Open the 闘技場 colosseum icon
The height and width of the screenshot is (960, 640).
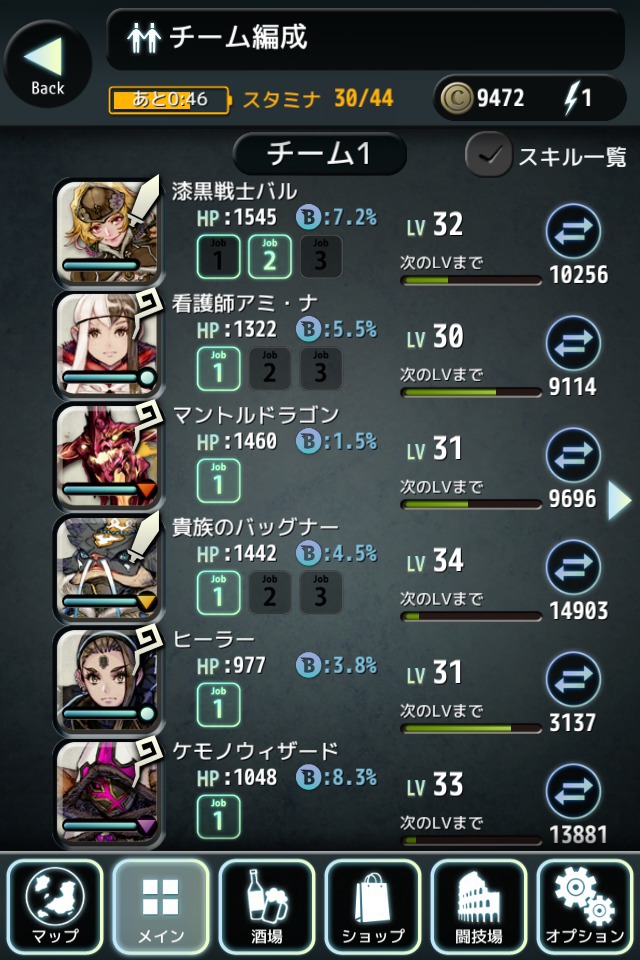(x=478, y=905)
